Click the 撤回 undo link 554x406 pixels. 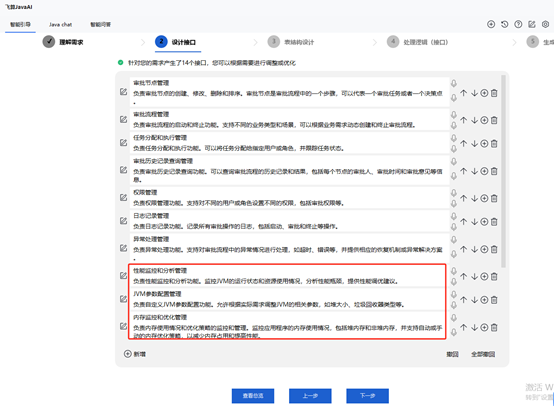(452, 354)
